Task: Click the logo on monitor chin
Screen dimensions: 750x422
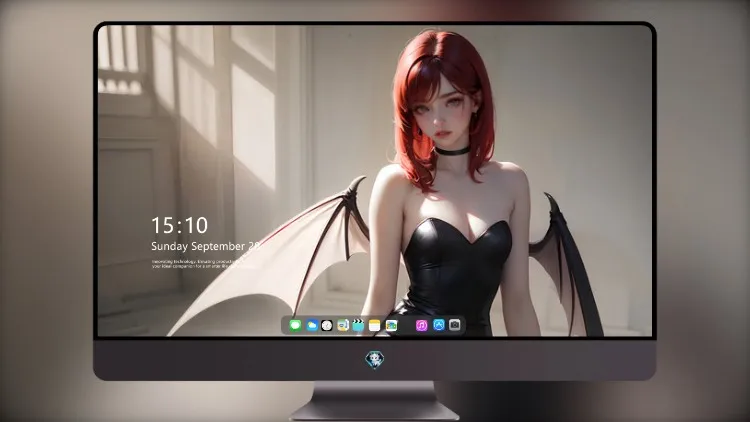Action: coord(375,360)
